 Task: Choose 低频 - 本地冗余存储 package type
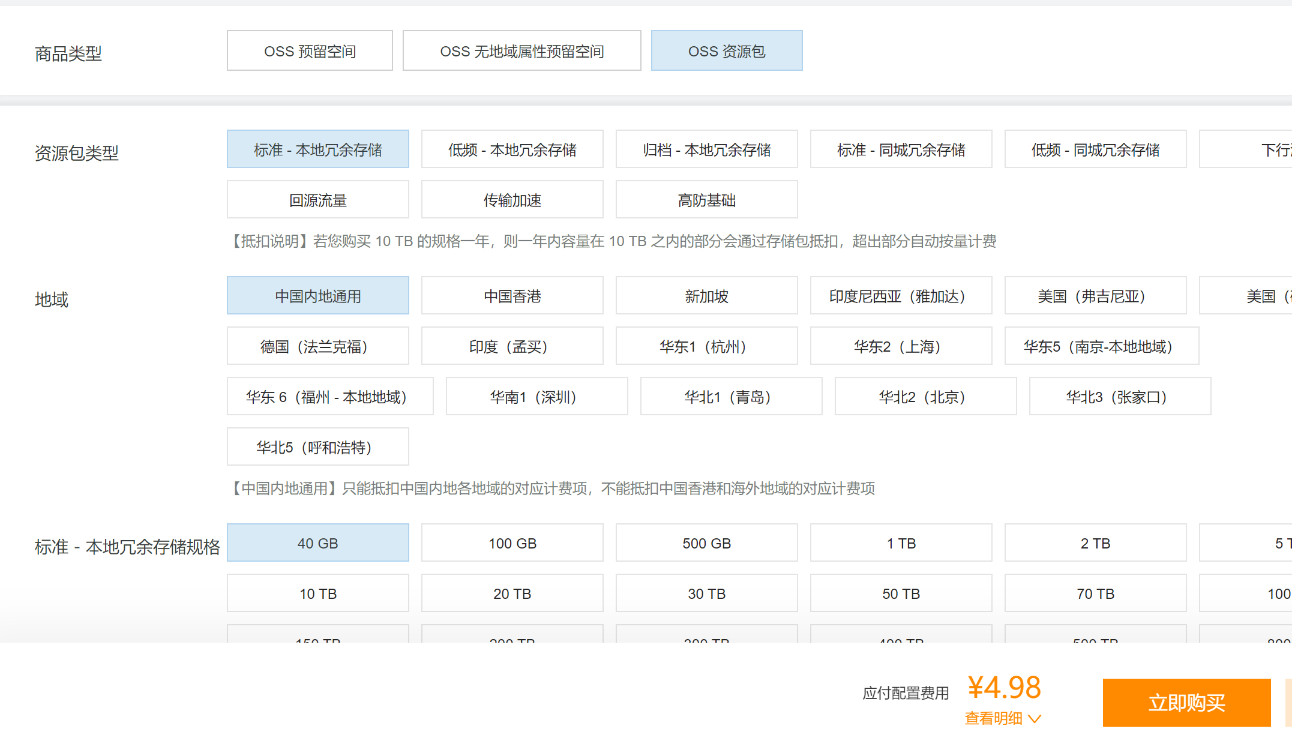click(x=512, y=149)
